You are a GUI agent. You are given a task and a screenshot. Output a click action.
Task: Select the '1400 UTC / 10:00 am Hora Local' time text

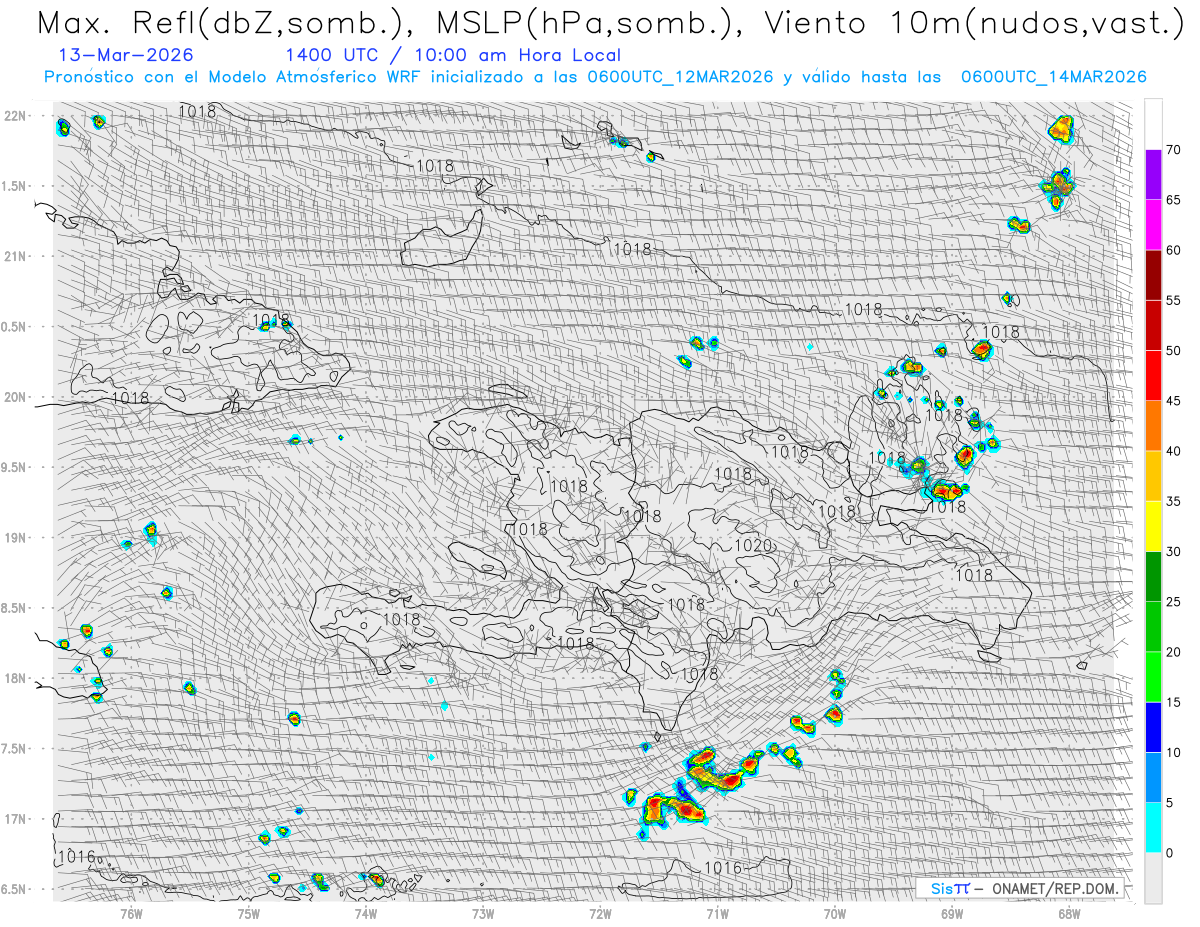(x=453, y=56)
